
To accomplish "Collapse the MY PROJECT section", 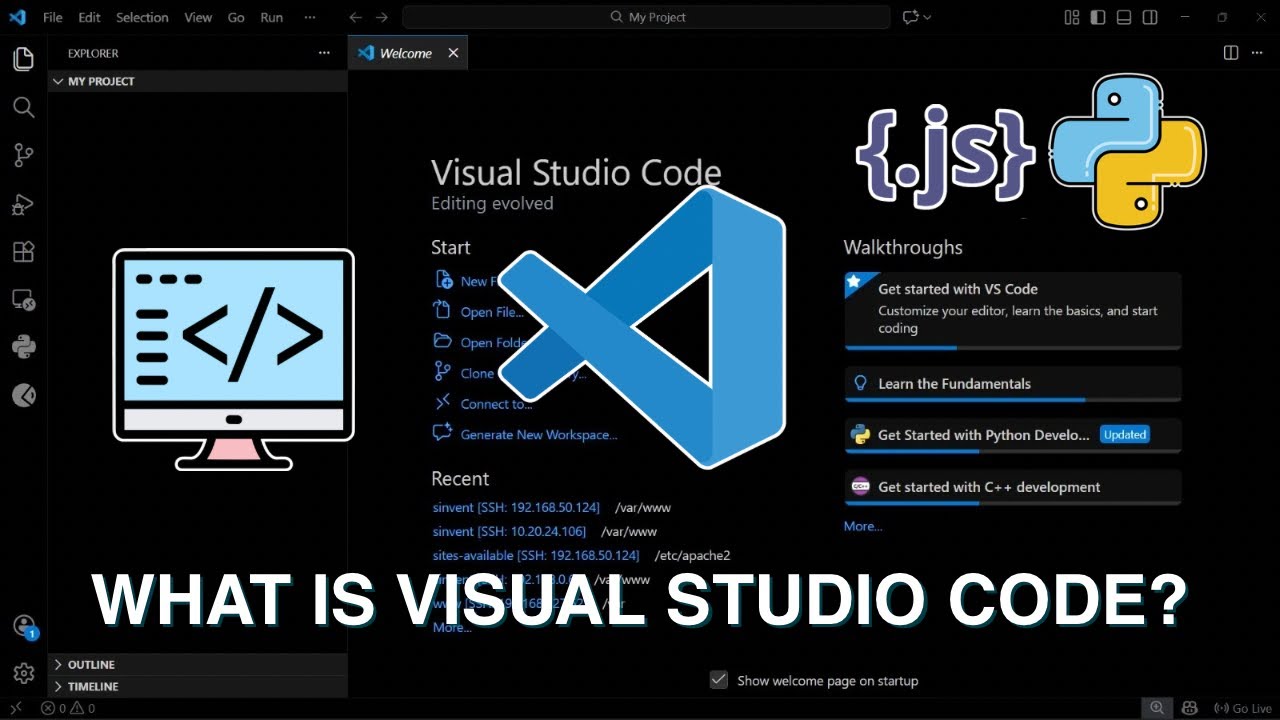I will point(198,81).
